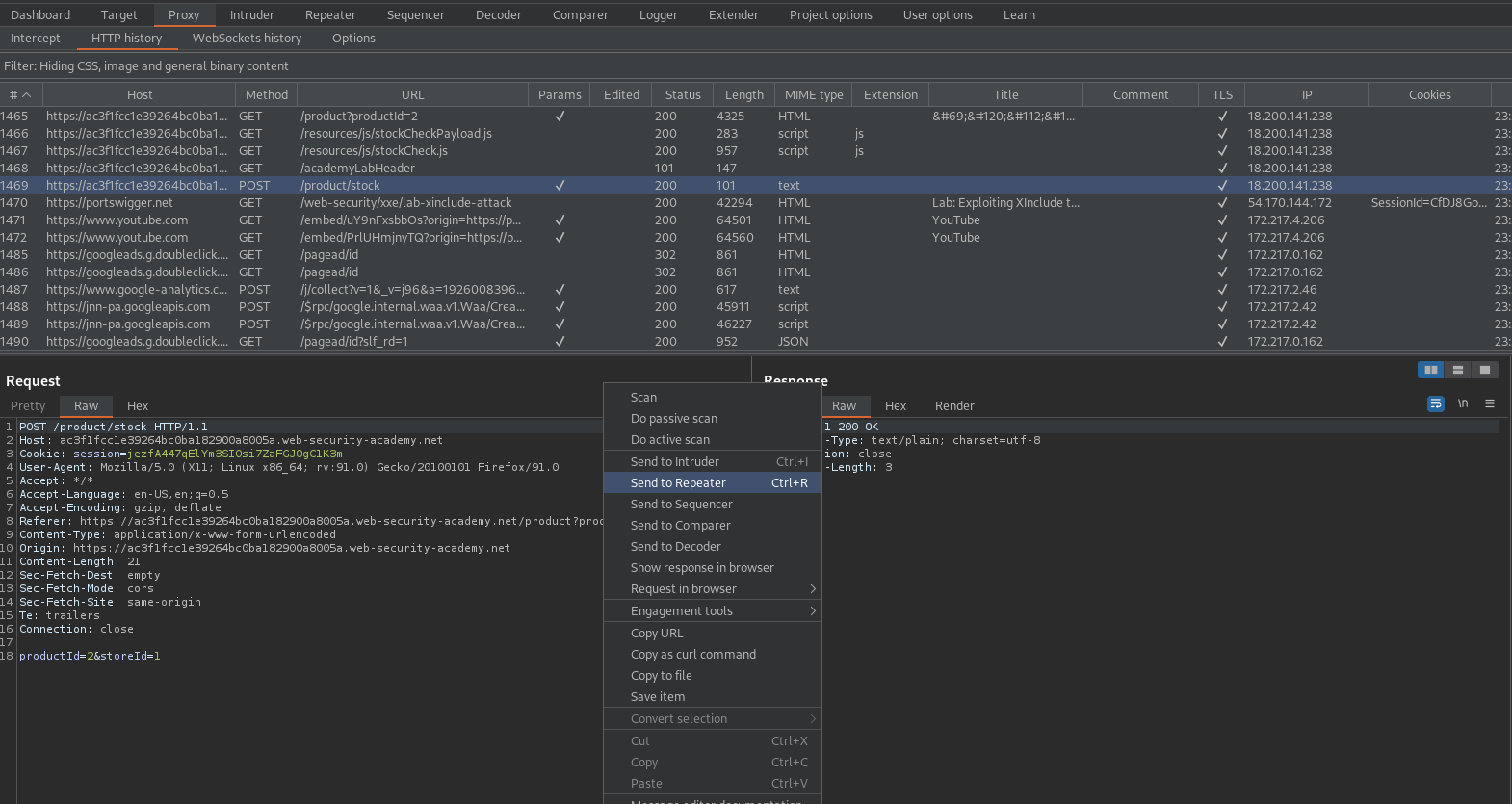Open the filter bar settings
This screenshot has height=804, width=1512.
755,65
